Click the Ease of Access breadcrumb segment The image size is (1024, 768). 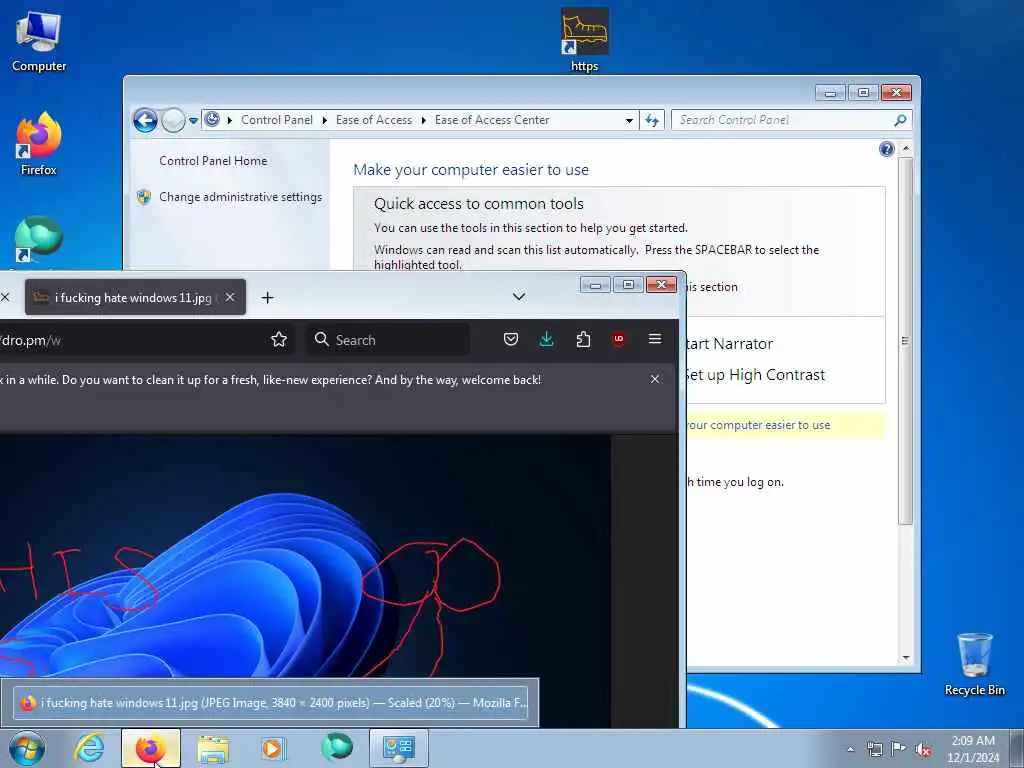(374, 120)
